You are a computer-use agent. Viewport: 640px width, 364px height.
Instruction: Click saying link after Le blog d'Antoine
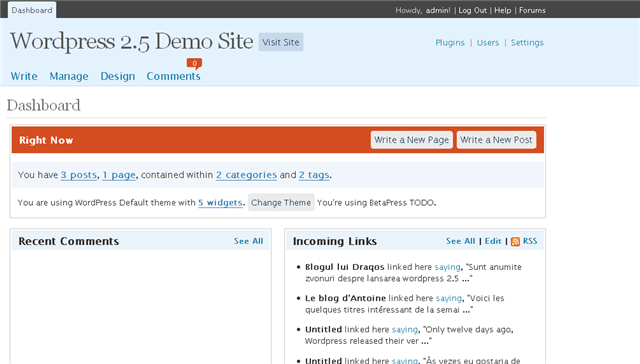(x=449, y=298)
